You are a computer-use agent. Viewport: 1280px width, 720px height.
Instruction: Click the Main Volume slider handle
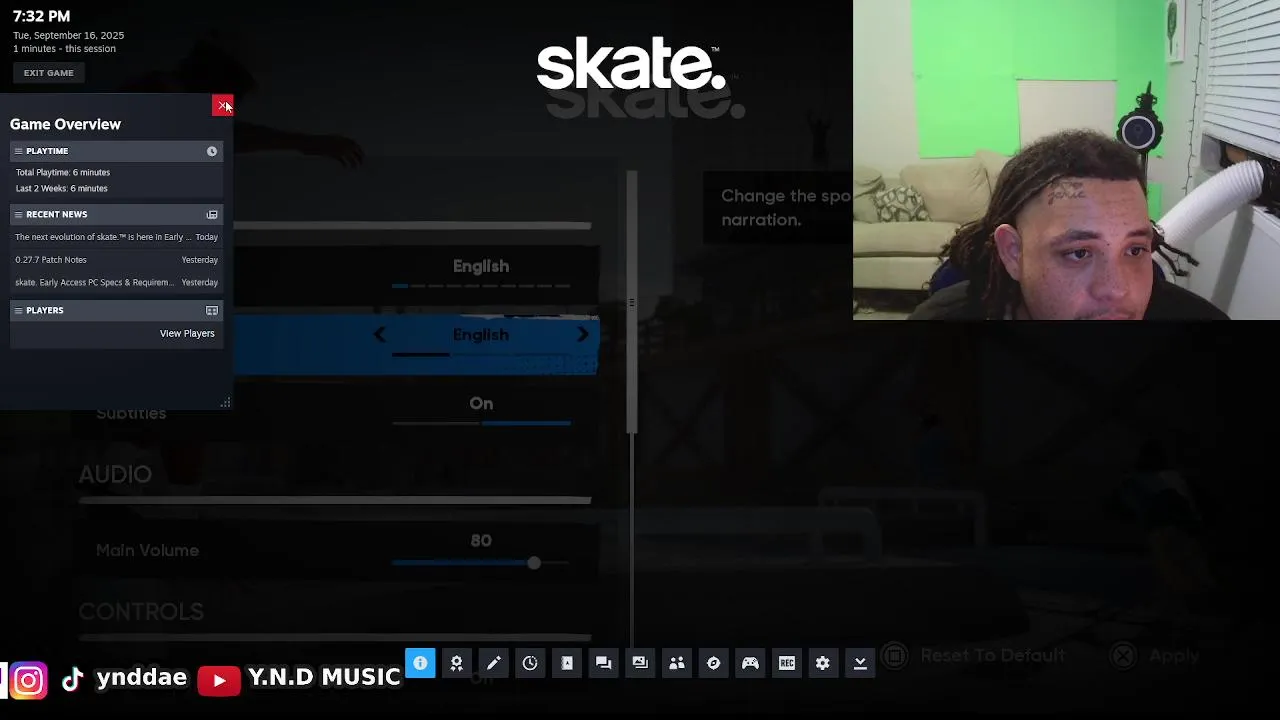(x=534, y=563)
